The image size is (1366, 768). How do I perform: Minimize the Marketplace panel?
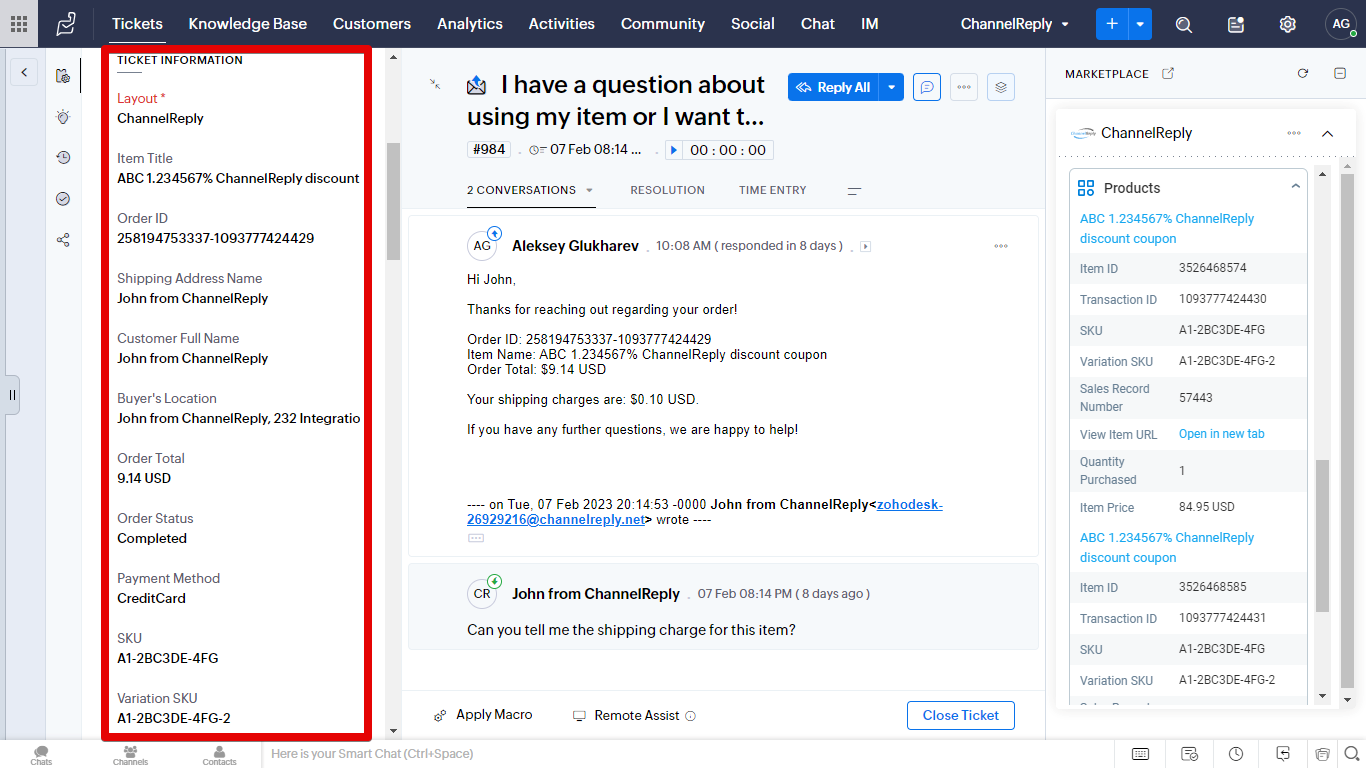click(1340, 73)
